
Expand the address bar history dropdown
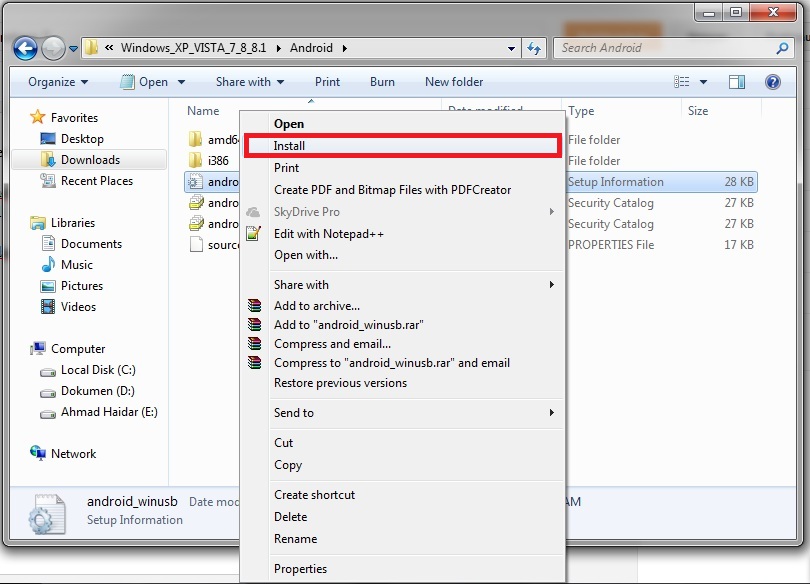(x=511, y=49)
